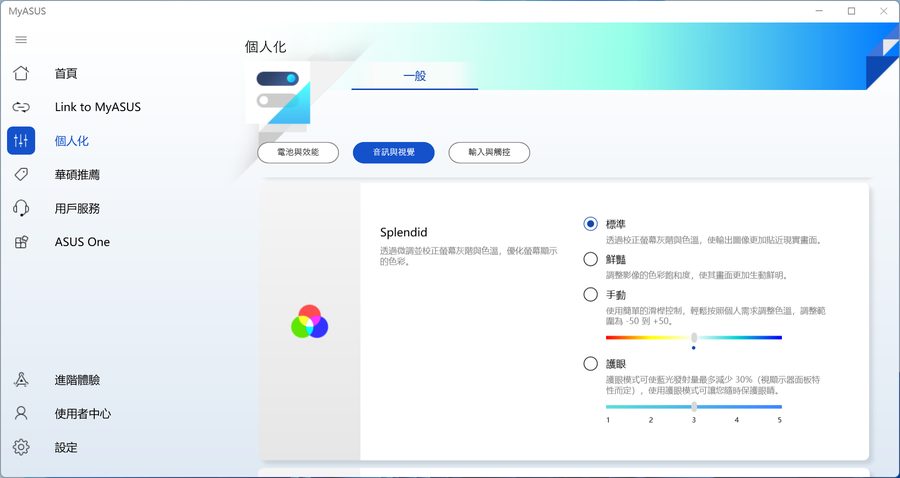Collapse the hamburger navigation menu
The height and width of the screenshot is (478, 900).
(21, 40)
